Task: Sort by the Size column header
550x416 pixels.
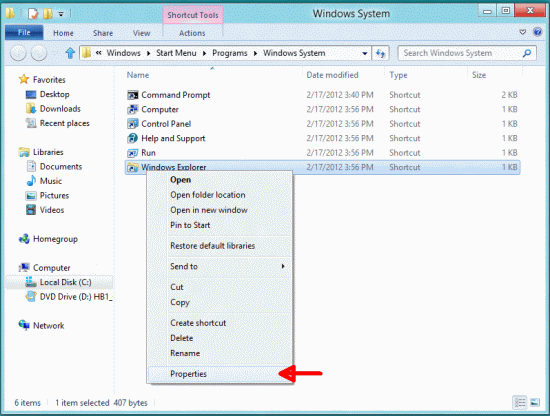Action: coord(495,75)
